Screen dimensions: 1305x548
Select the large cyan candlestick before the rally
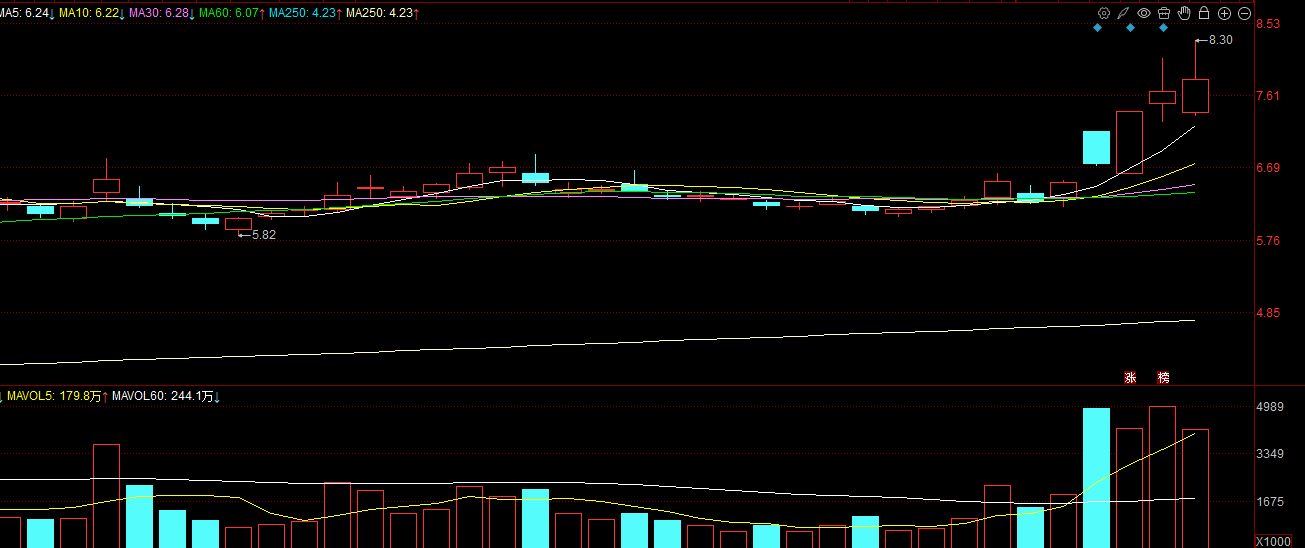coord(1096,147)
